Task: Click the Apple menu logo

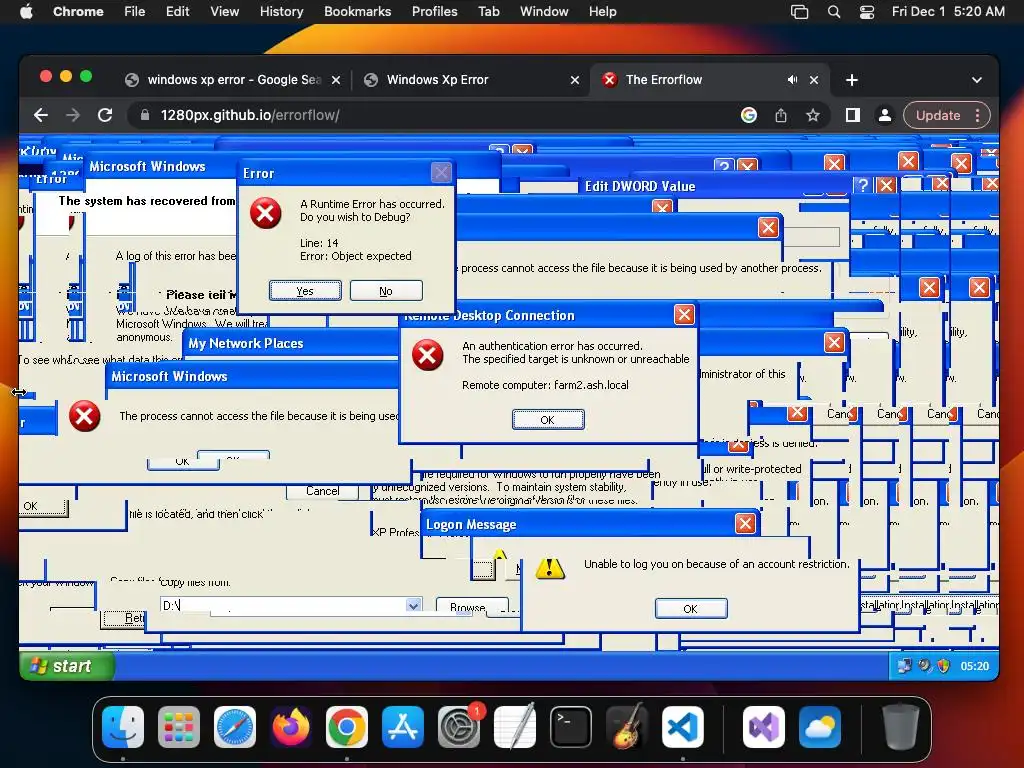Action: click(26, 12)
